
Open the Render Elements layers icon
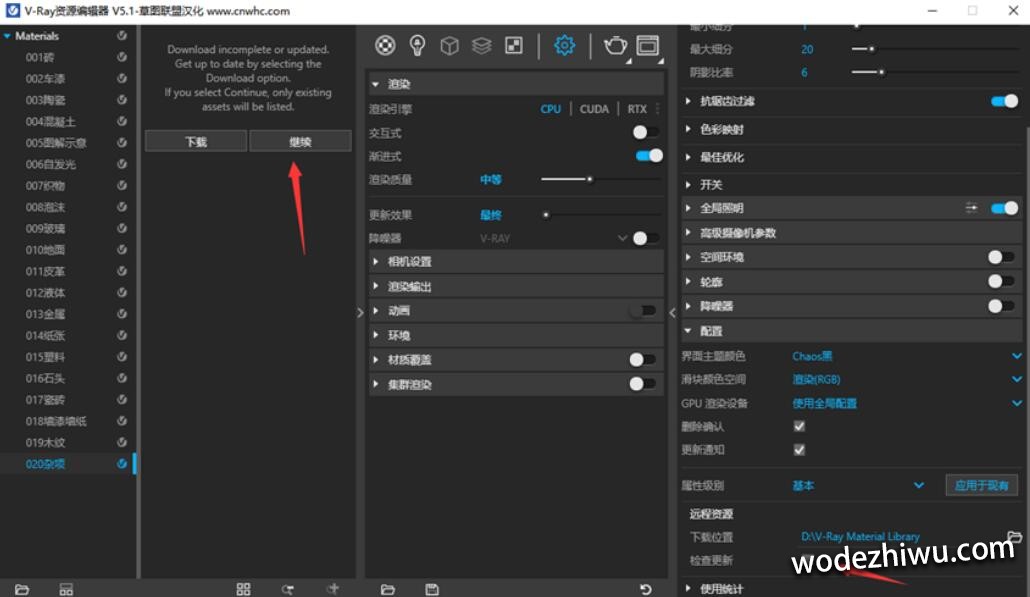click(x=481, y=45)
